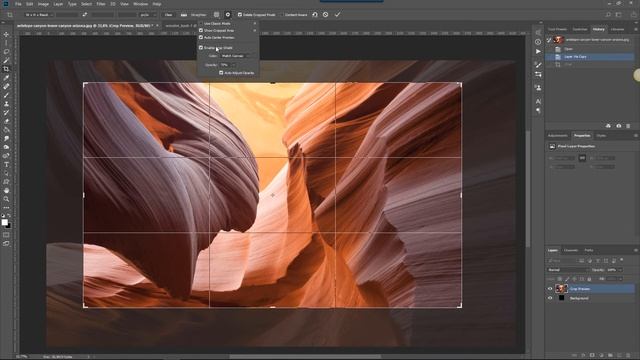The width and height of the screenshot is (640, 360).
Task: Open the History panel flyout menu
Action: coord(636,29)
